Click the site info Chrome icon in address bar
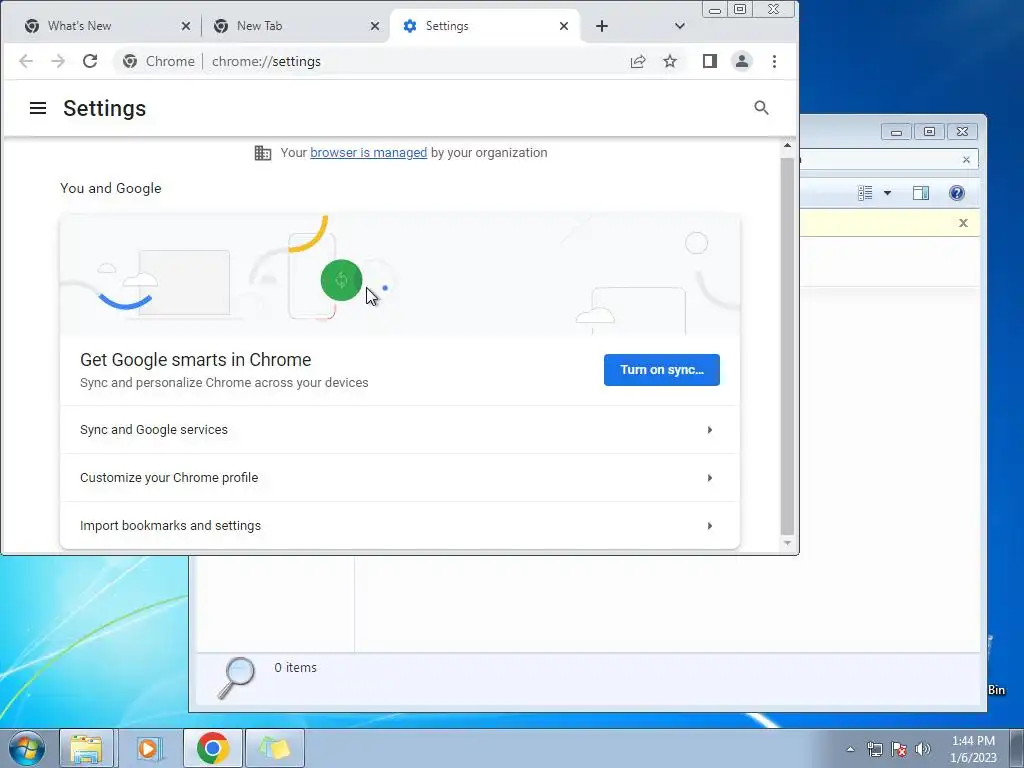1024x768 pixels. click(130, 61)
